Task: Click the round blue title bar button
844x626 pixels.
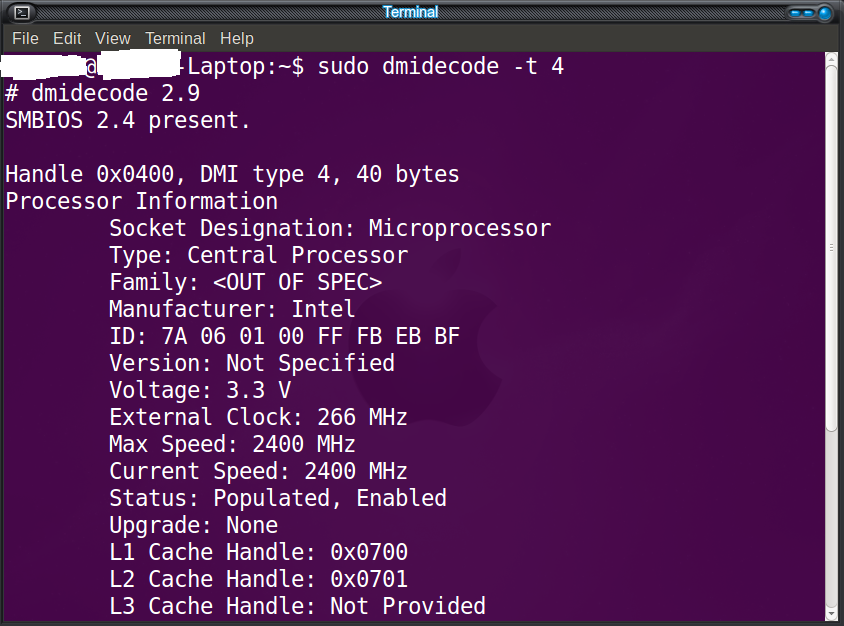Action: pos(825,13)
